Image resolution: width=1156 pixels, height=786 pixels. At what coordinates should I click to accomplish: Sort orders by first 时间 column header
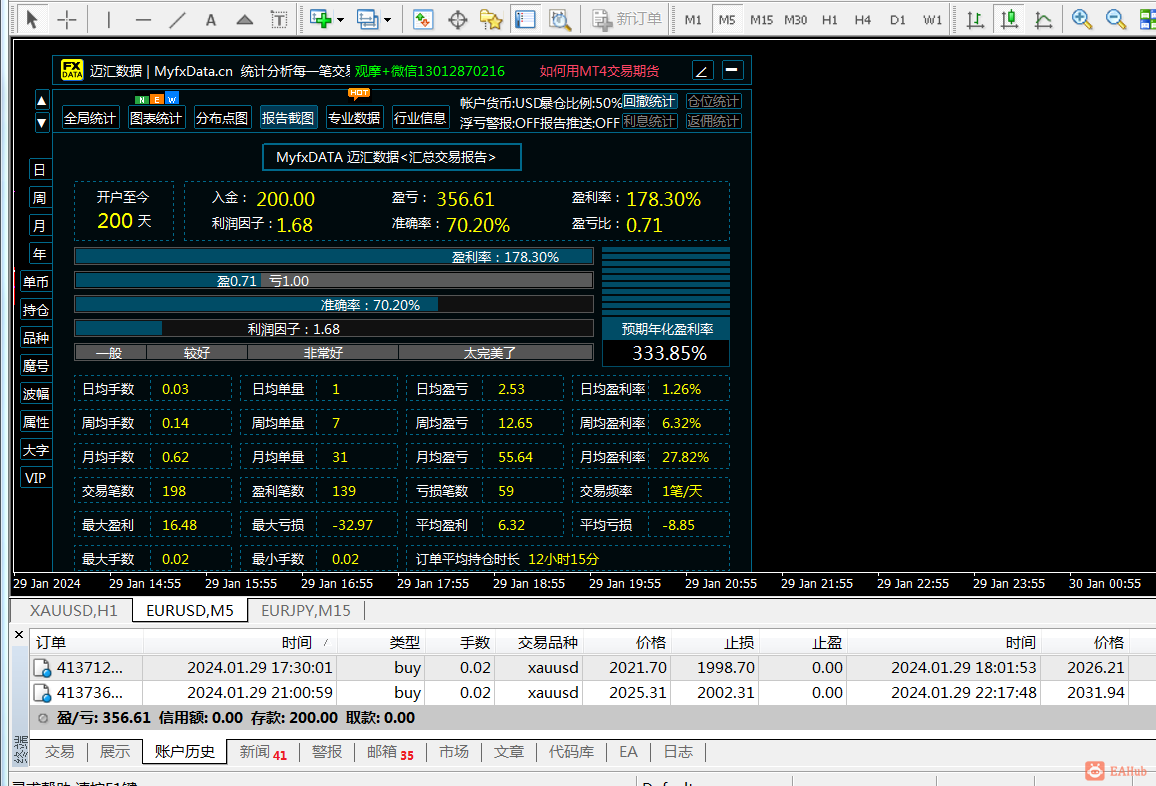click(240, 643)
